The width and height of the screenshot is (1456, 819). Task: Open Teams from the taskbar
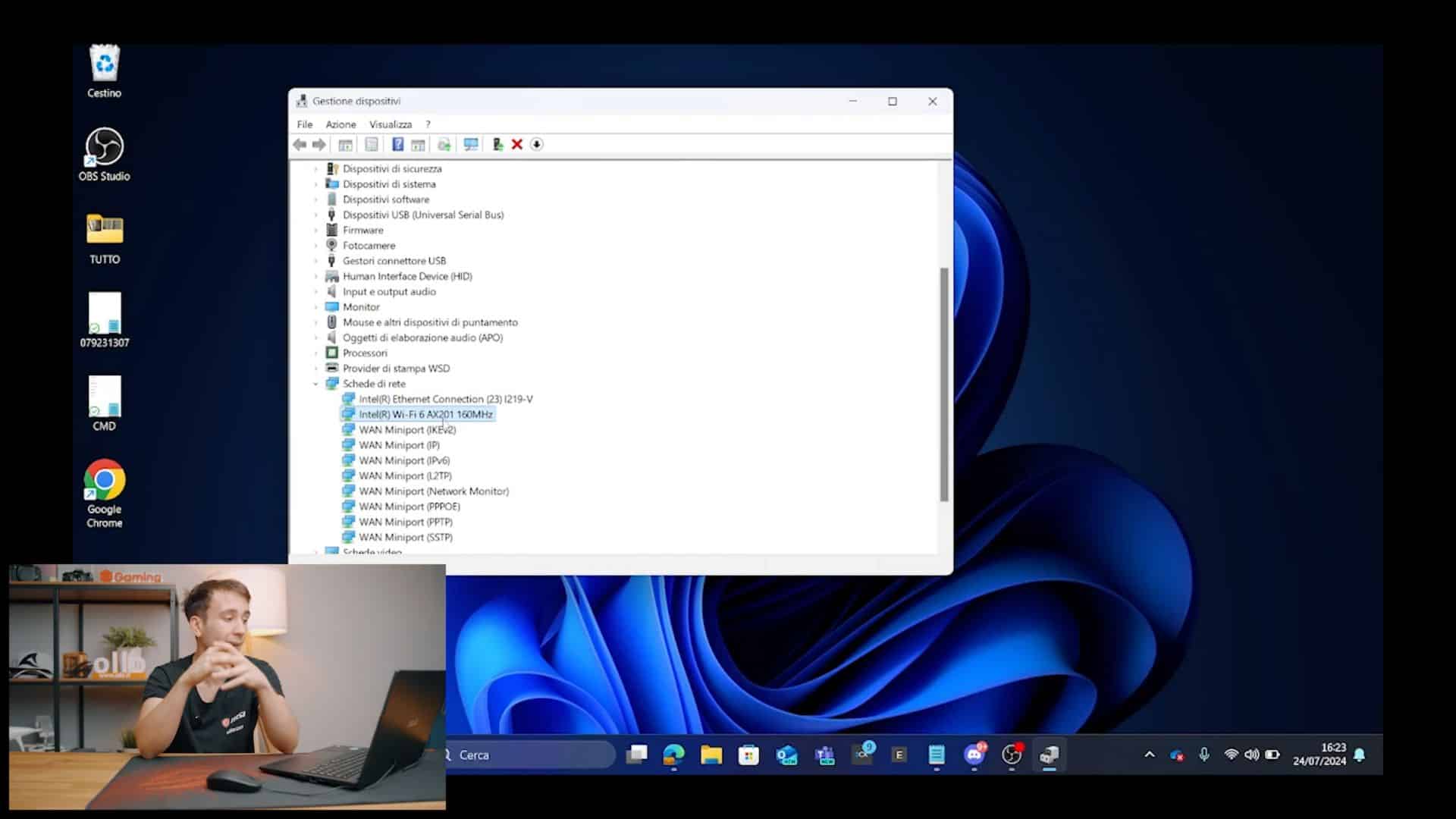824,755
